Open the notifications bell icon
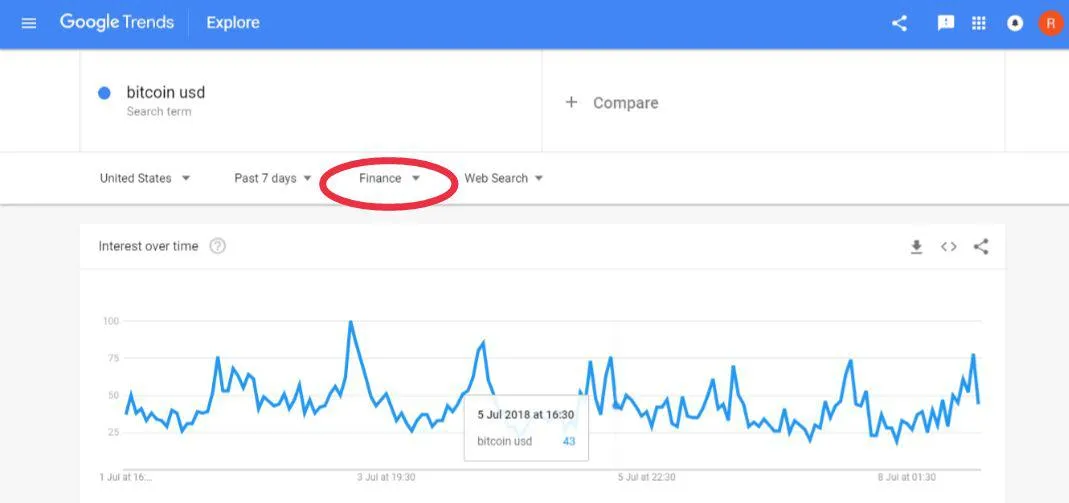The width and height of the screenshot is (1069, 503). click(x=1015, y=23)
